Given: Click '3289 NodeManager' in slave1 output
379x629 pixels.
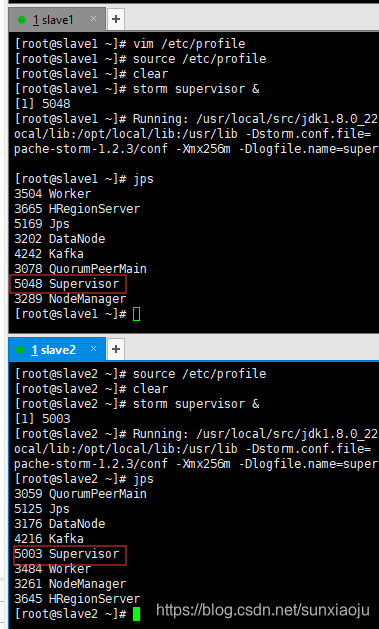Looking at the screenshot, I should coord(70,299).
